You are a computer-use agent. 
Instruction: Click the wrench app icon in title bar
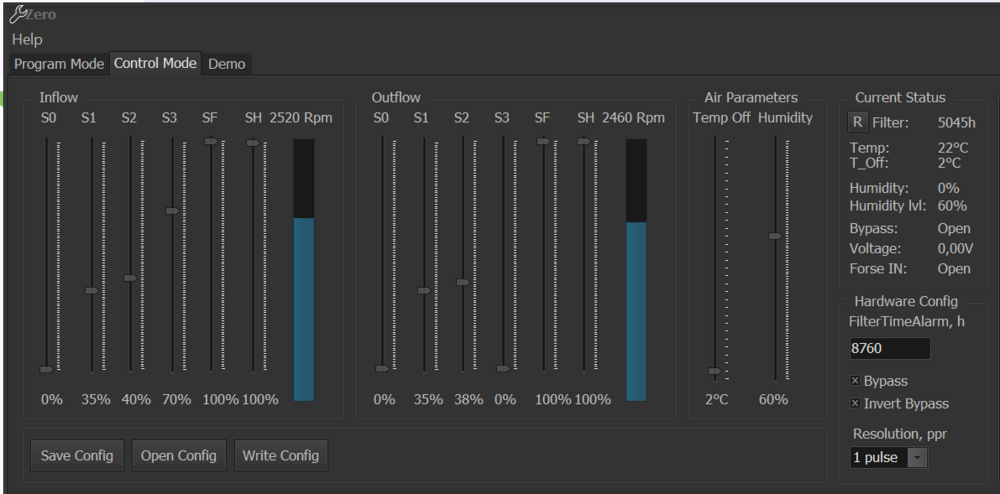click(19, 14)
